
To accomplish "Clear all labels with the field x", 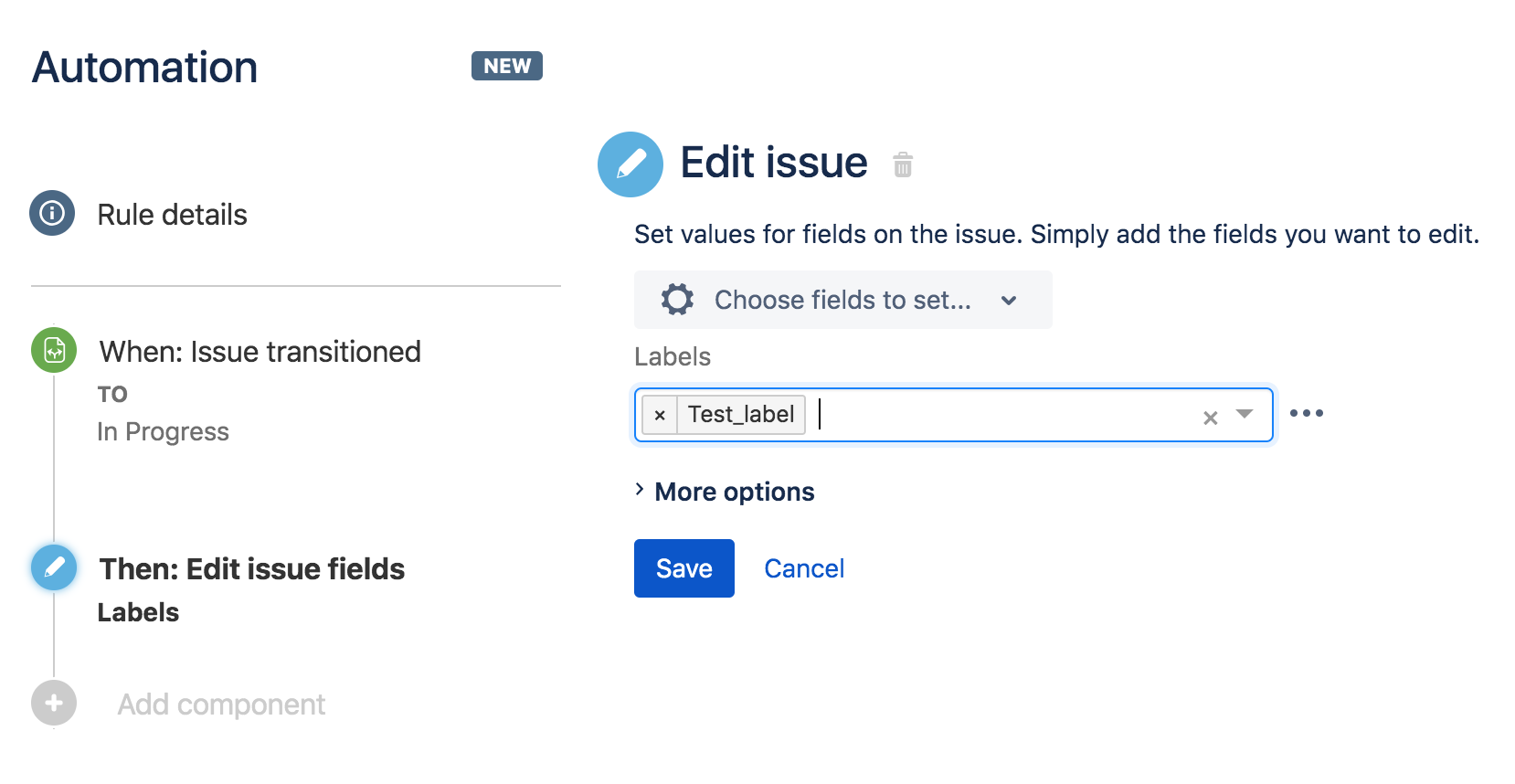I will pos(1211,418).
